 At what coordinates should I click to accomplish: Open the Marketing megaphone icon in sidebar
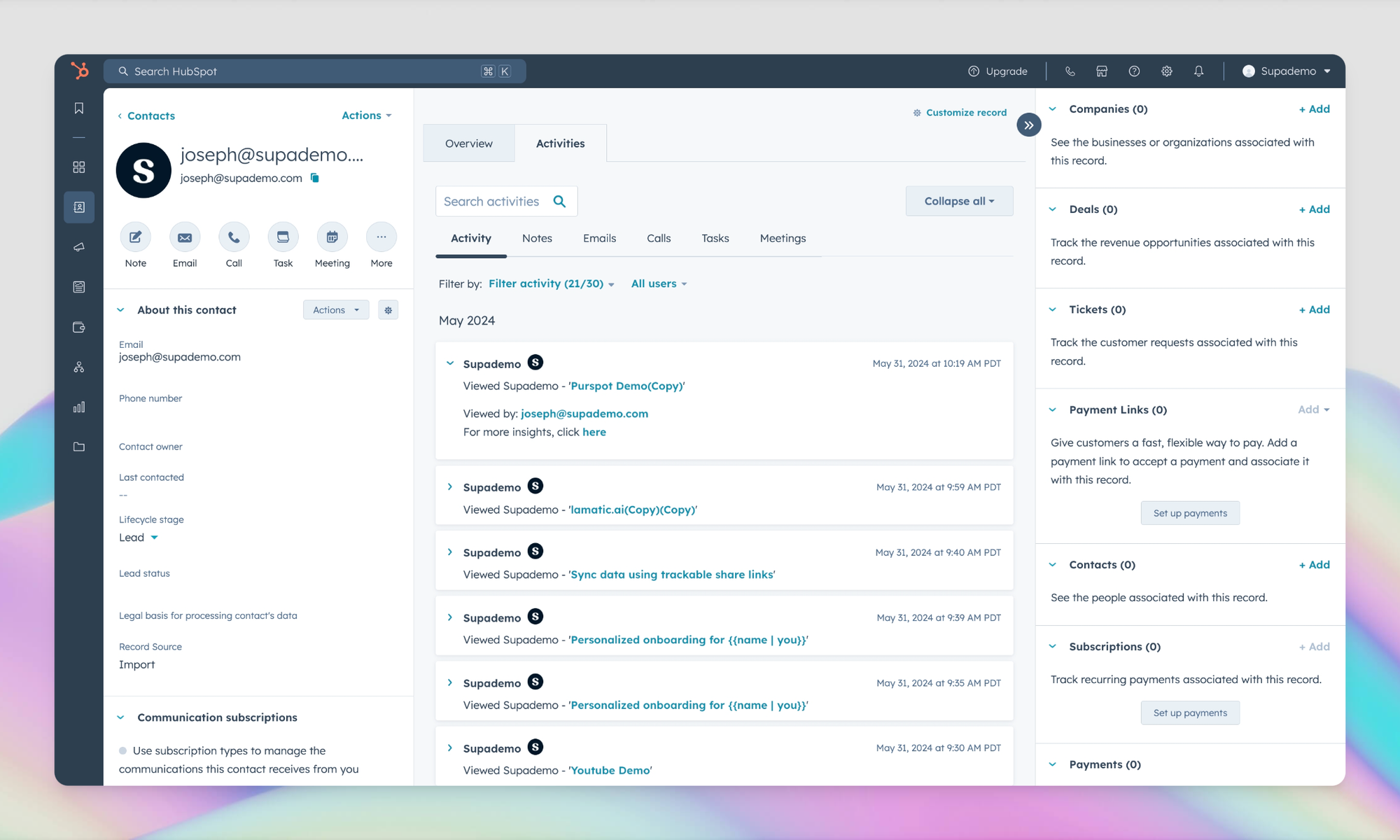pyautogui.click(x=79, y=247)
